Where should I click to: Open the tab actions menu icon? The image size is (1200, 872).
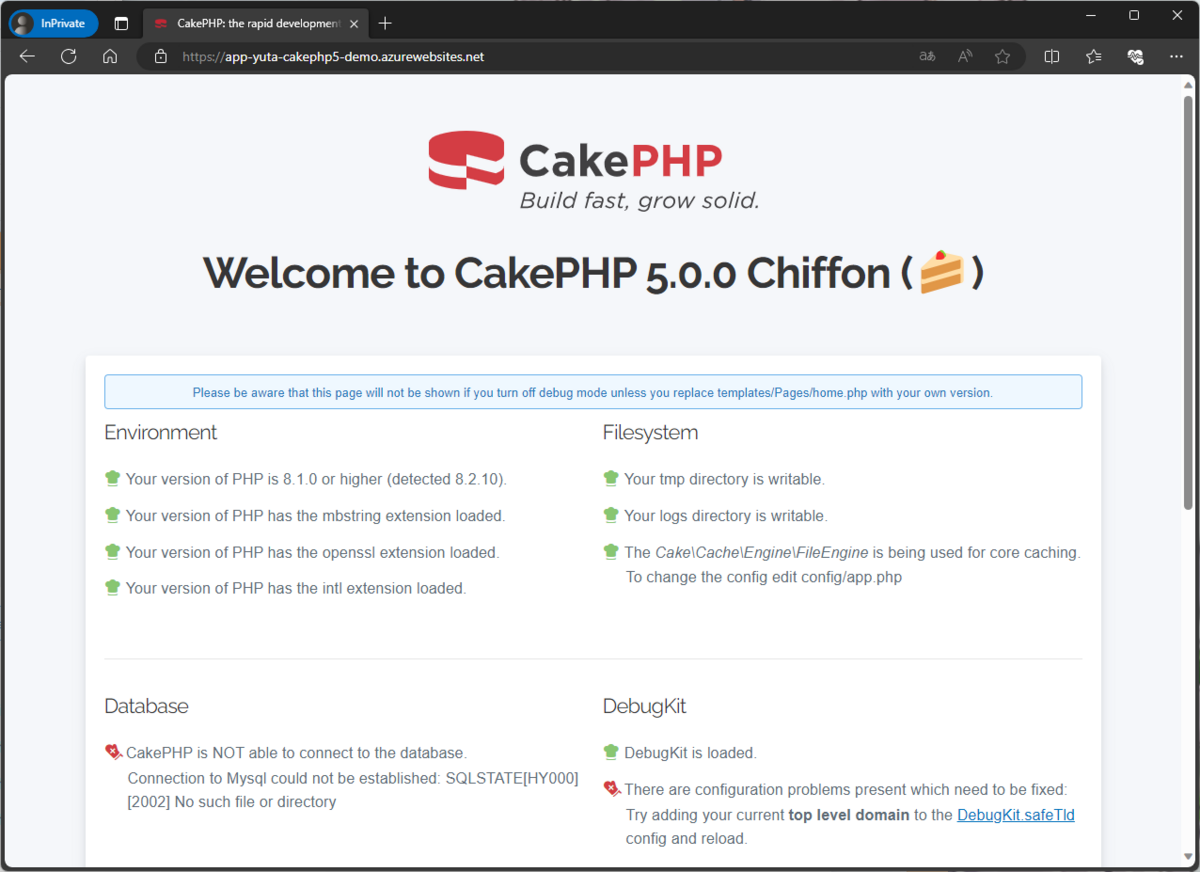(x=121, y=22)
